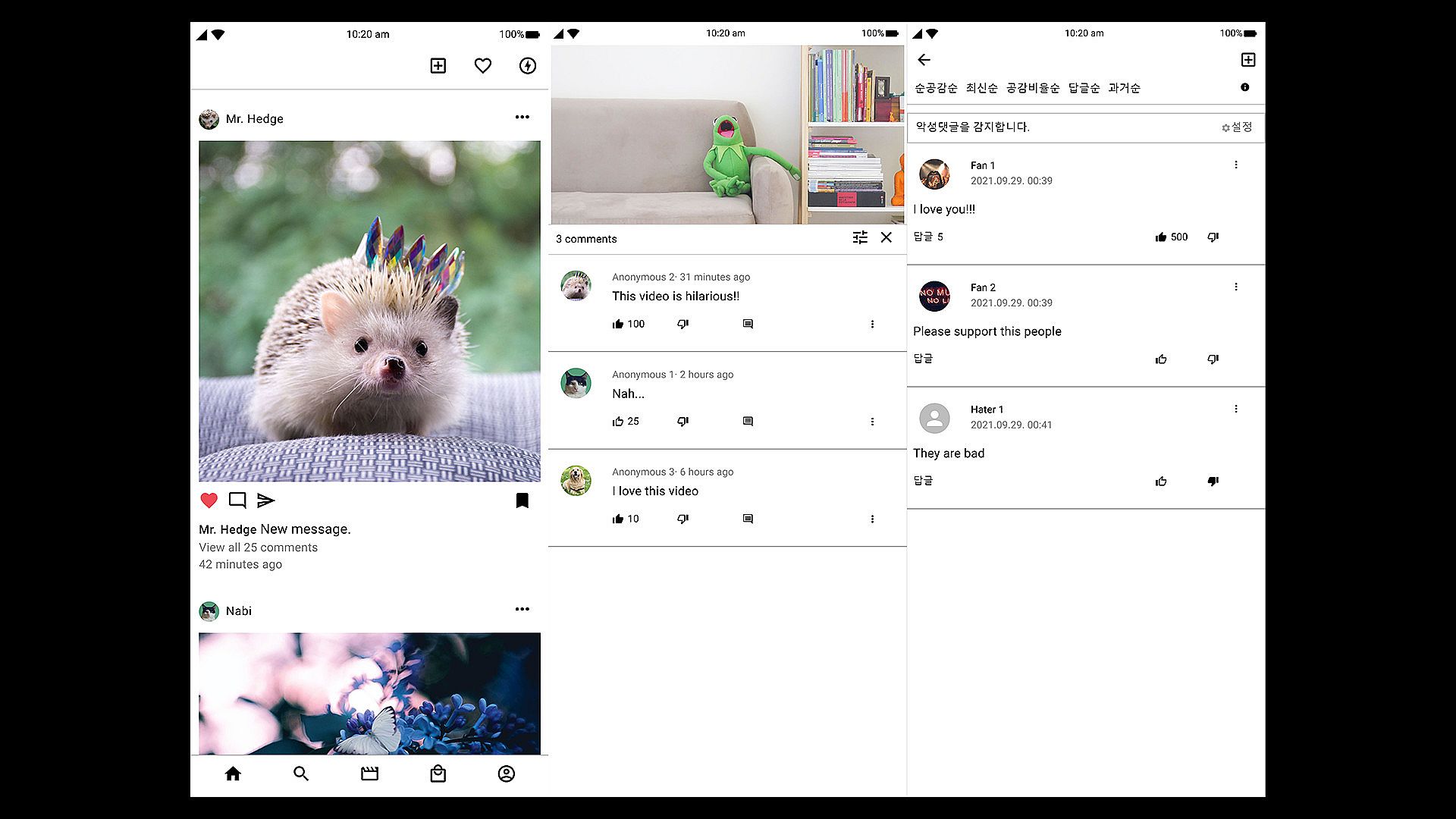Open vertical dots menu on Fan 1 comment
Screen dimensions: 1456x819
point(1236,165)
